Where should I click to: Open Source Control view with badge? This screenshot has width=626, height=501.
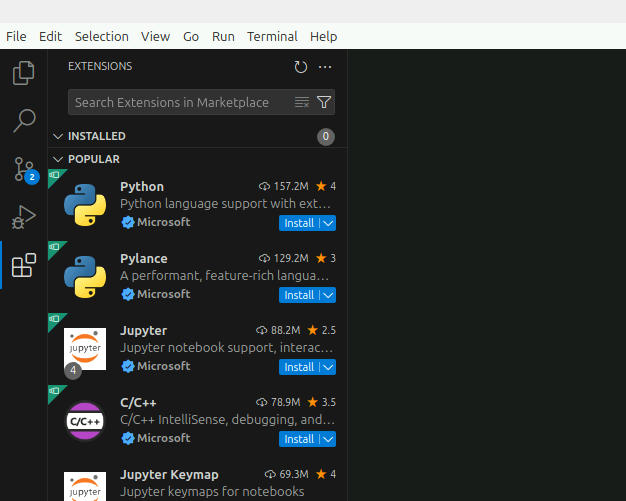click(23, 169)
